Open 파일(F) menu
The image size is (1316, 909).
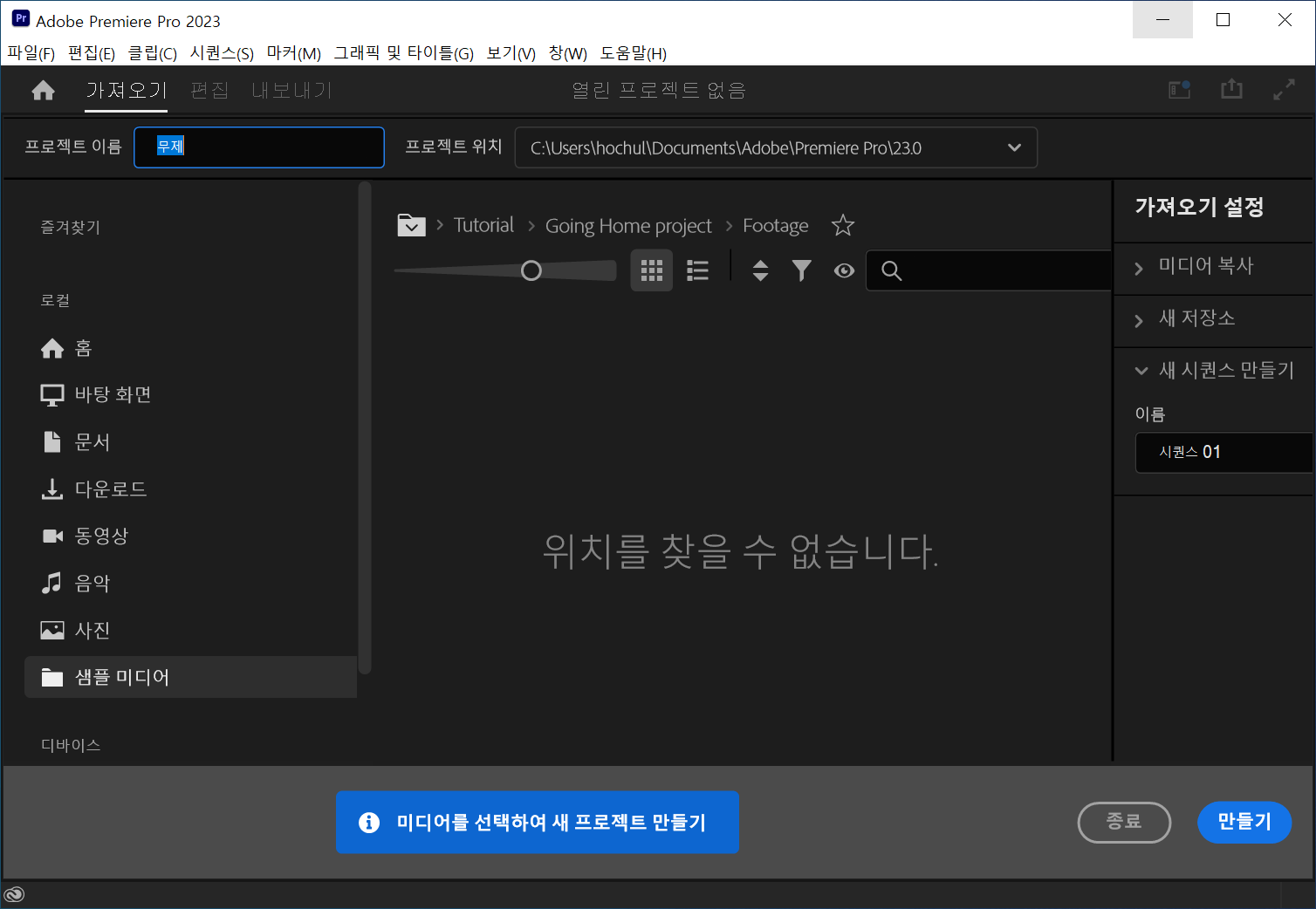point(31,53)
